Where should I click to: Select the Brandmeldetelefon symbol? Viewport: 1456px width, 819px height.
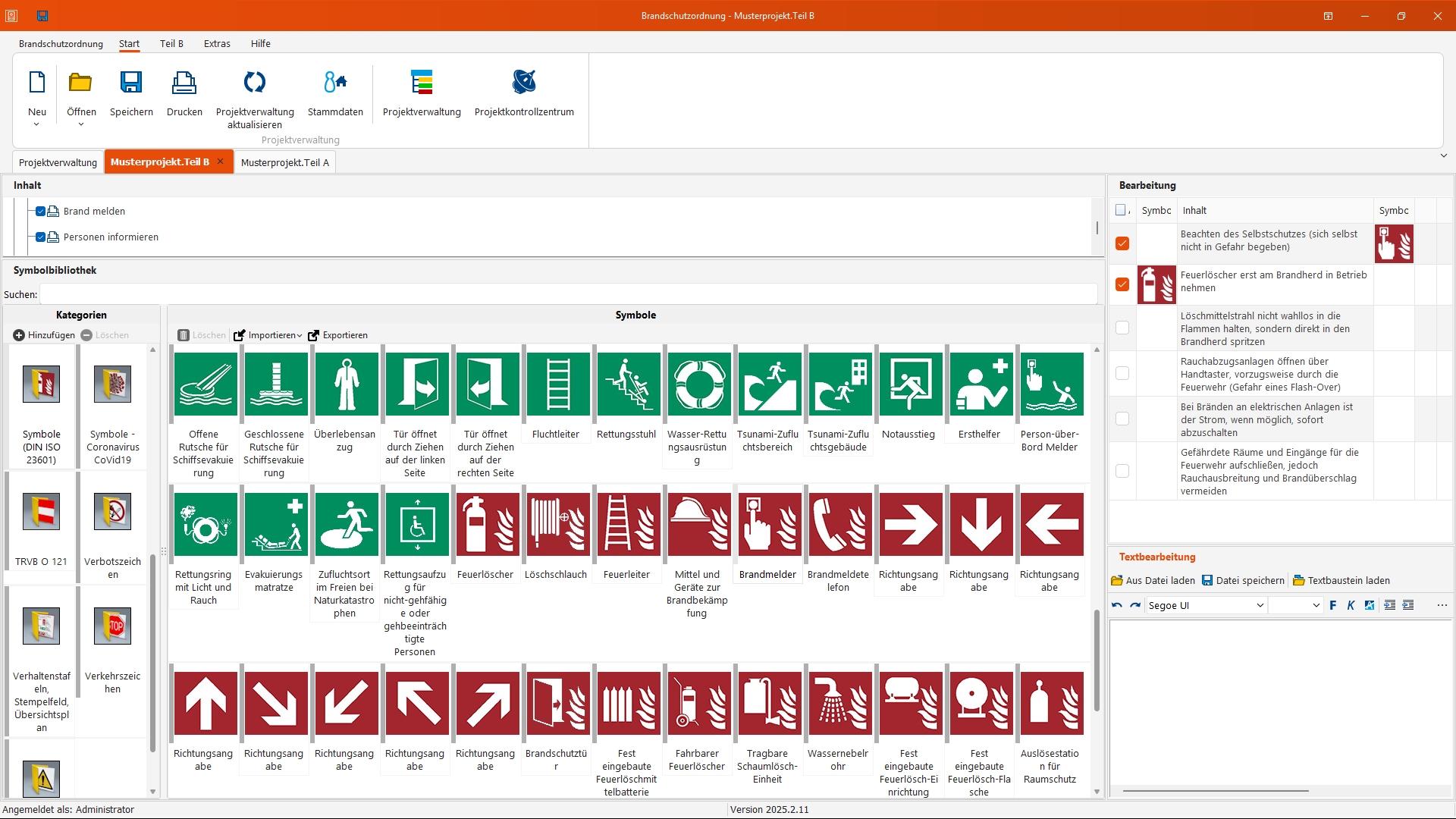(x=840, y=524)
